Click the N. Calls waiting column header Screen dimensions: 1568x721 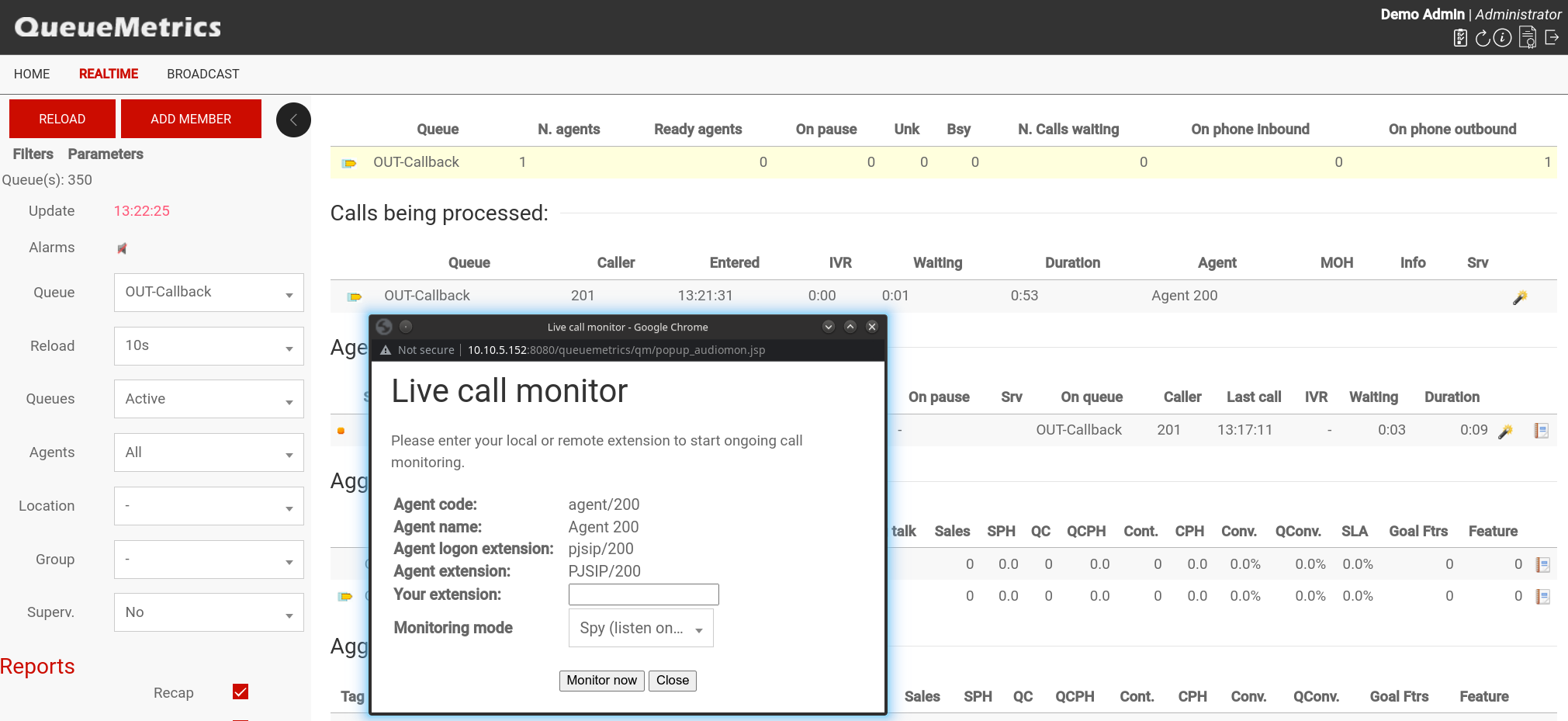click(1068, 129)
